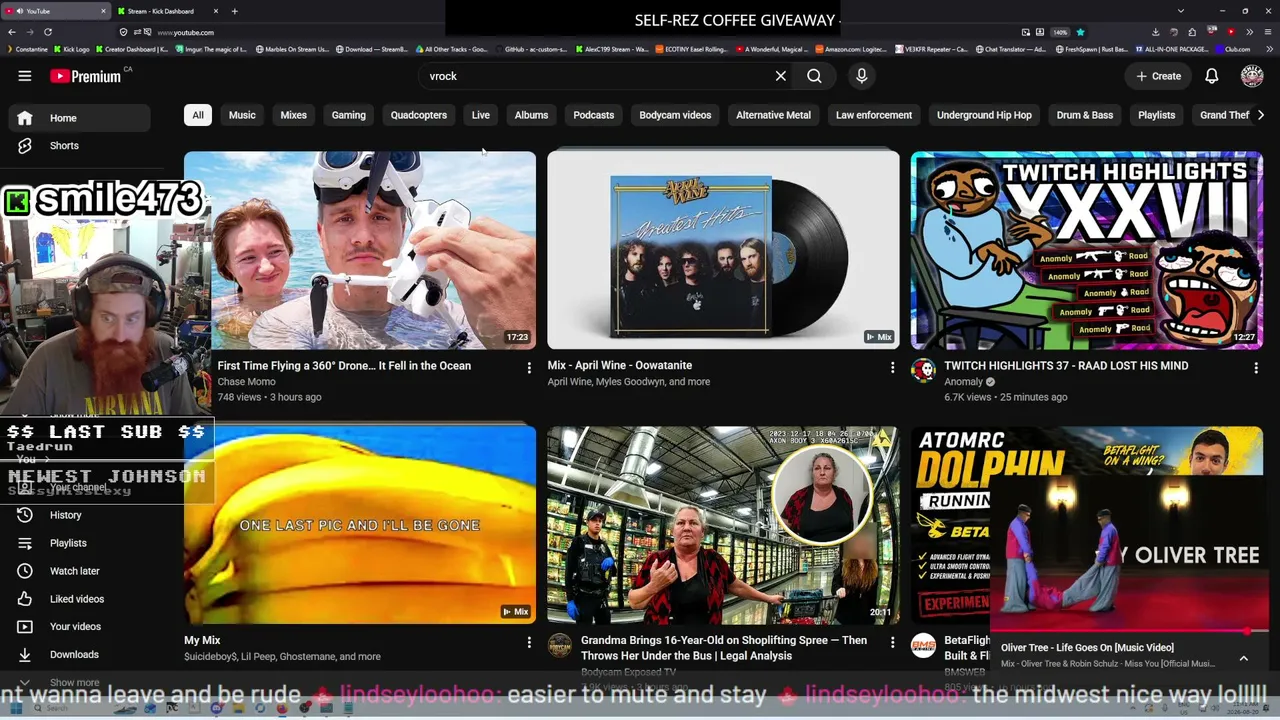Open the Grandma shoplifting spree video title

[724, 648]
